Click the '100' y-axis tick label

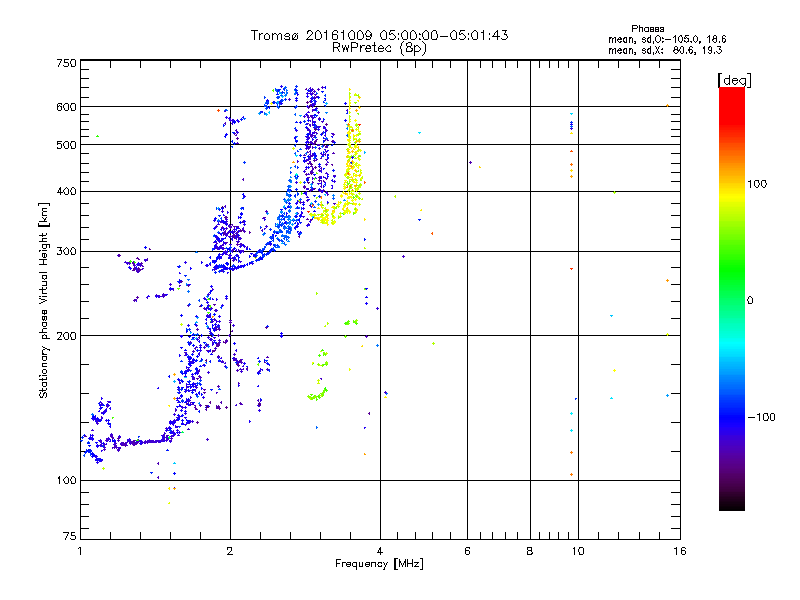[x=66, y=481]
